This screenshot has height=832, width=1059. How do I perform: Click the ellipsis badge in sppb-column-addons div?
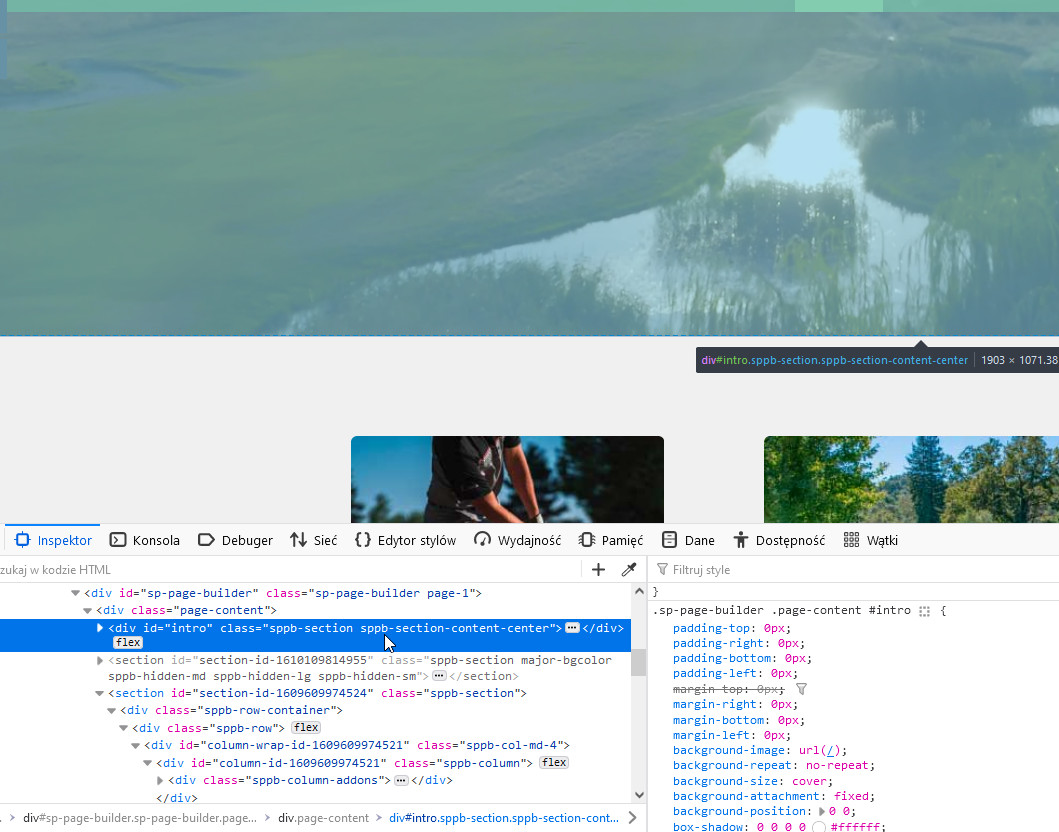[x=401, y=780]
